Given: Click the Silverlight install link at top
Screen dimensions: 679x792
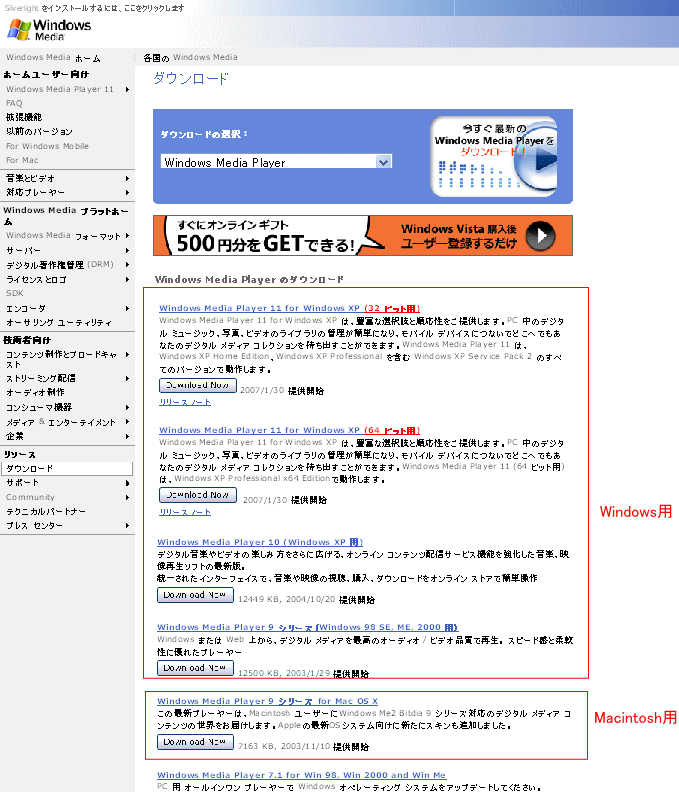Looking at the screenshot, I should coord(94,8).
